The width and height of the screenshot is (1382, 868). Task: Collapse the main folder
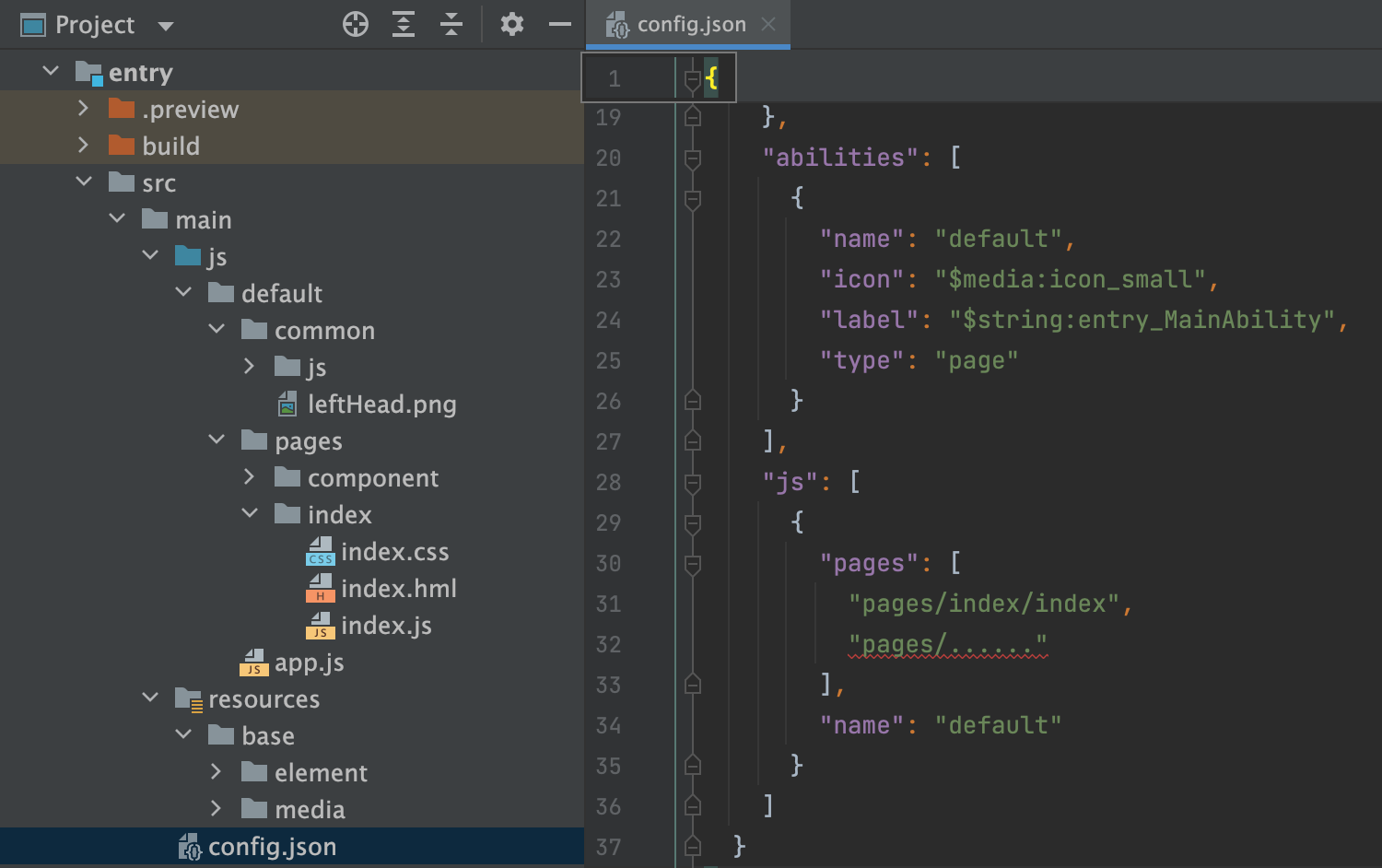[117, 218]
